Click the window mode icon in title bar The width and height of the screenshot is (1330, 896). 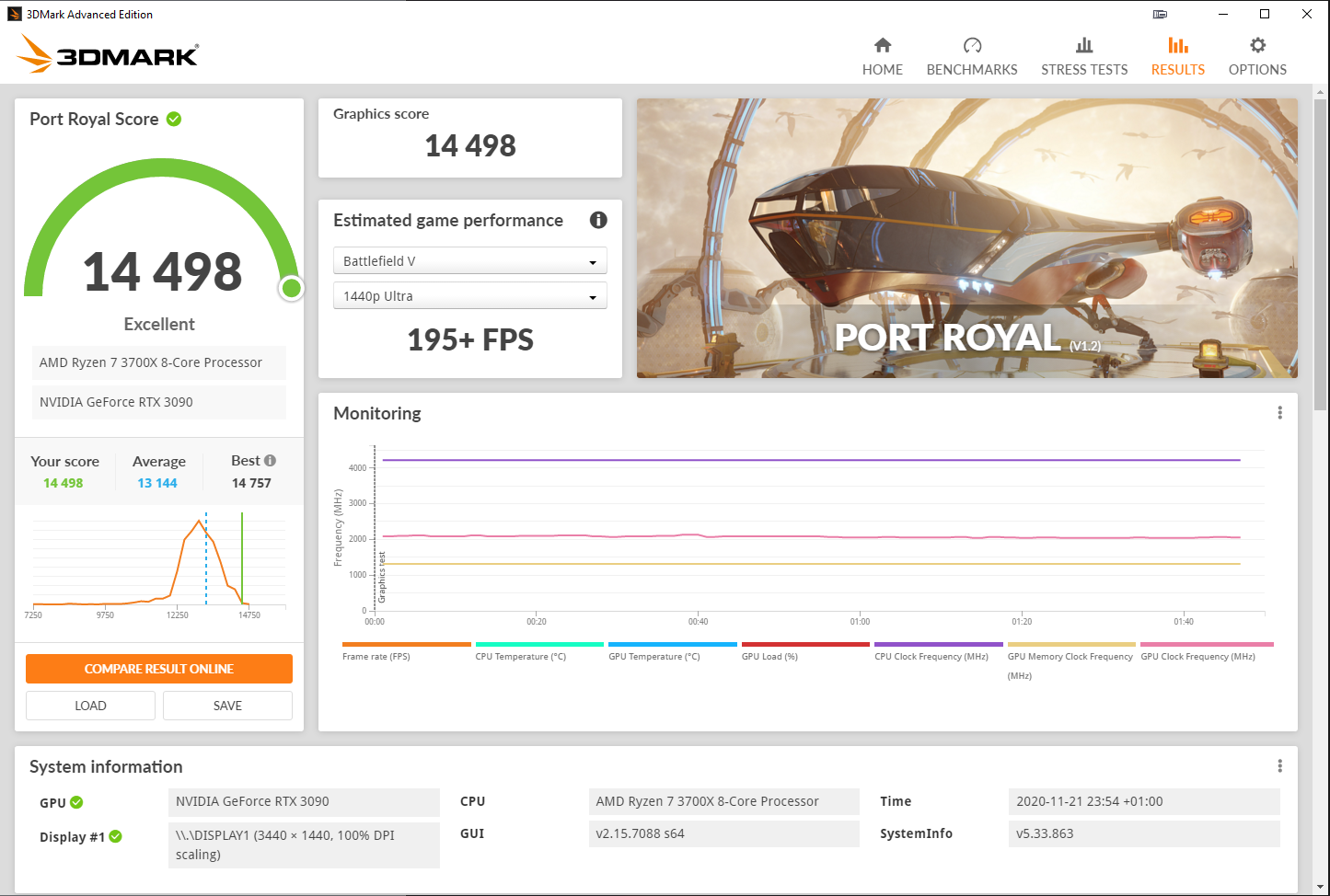1160,14
